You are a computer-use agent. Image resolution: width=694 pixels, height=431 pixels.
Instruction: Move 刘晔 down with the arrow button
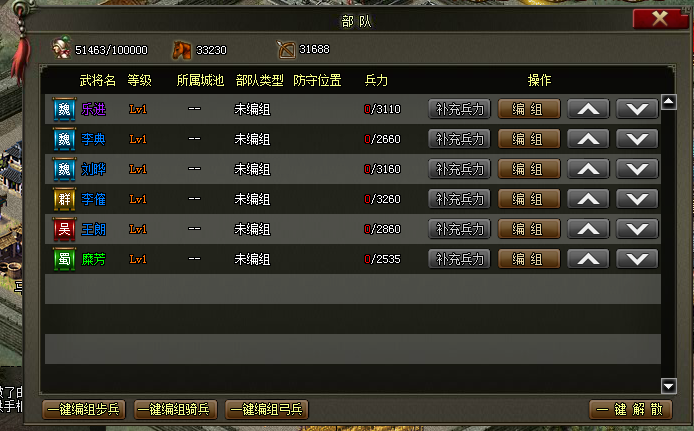[637, 169]
